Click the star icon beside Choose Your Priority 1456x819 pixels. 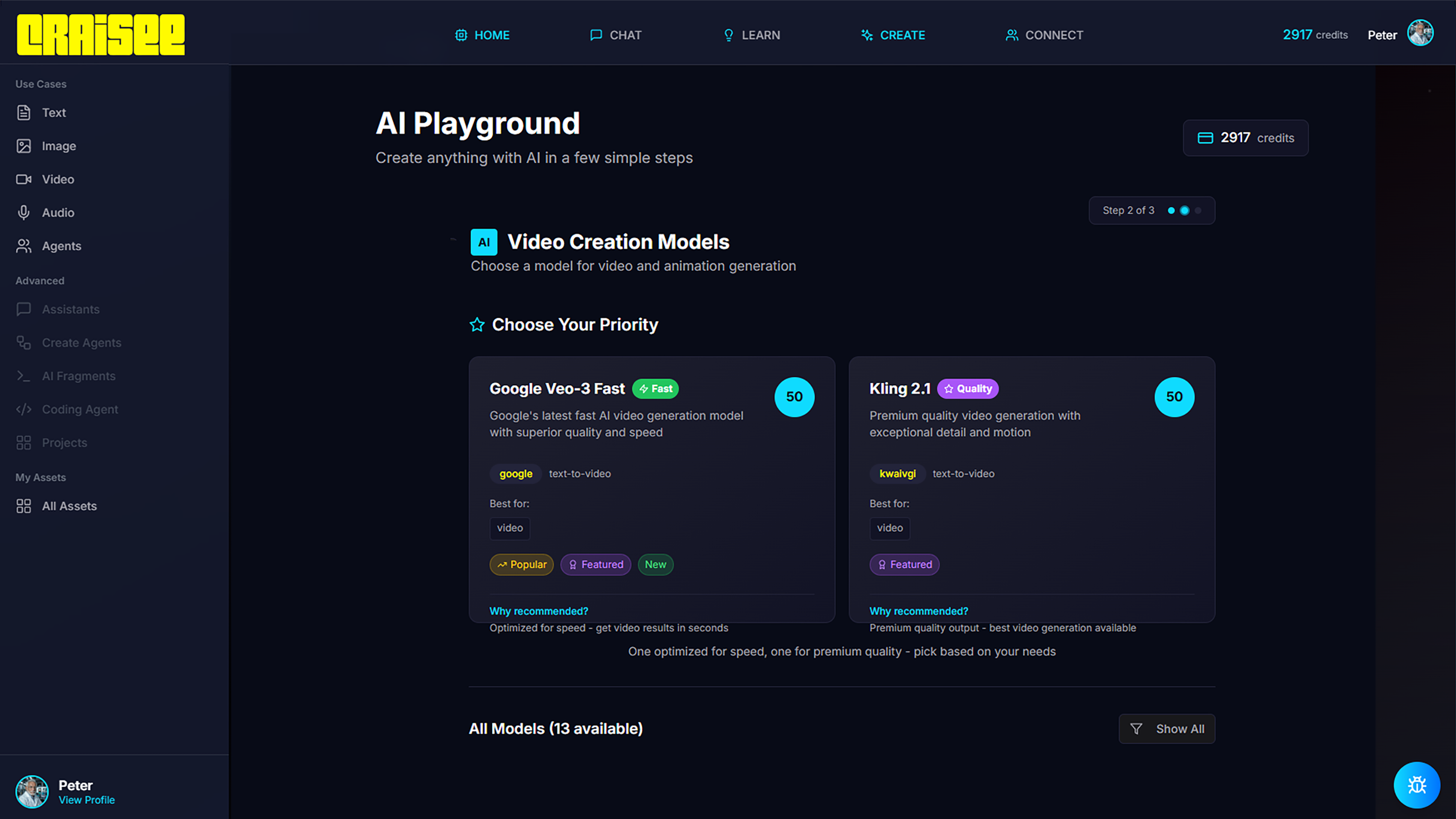[477, 325]
